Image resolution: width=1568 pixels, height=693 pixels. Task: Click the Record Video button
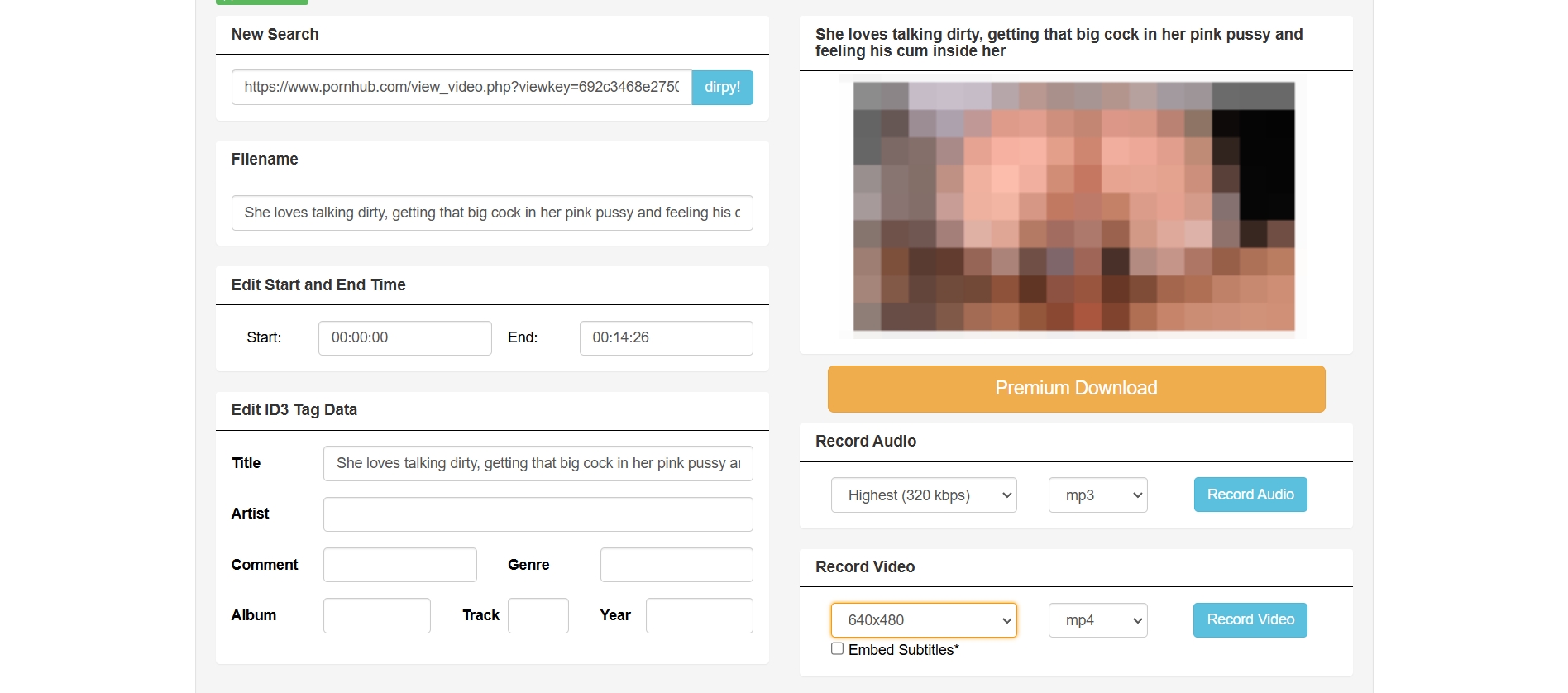pyautogui.click(x=1250, y=620)
